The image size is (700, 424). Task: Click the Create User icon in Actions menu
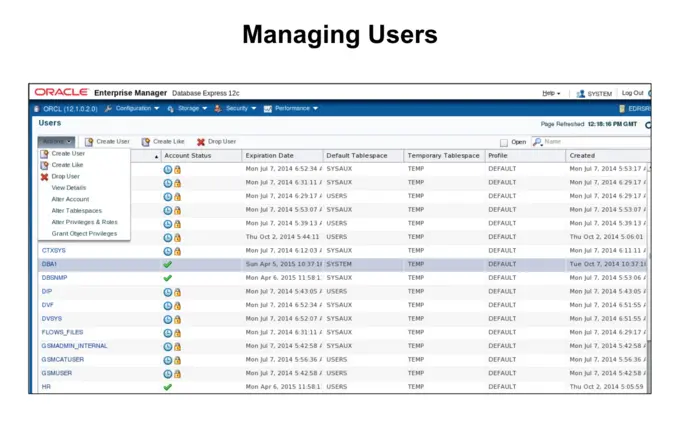[44, 154]
